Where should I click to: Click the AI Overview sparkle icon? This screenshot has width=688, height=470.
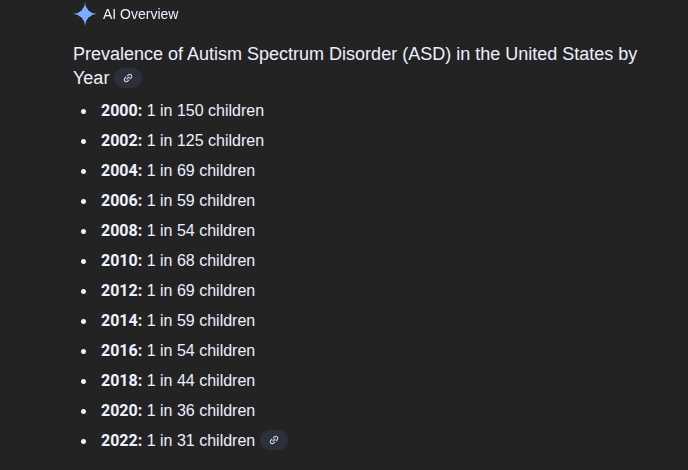(x=85, y=14)
